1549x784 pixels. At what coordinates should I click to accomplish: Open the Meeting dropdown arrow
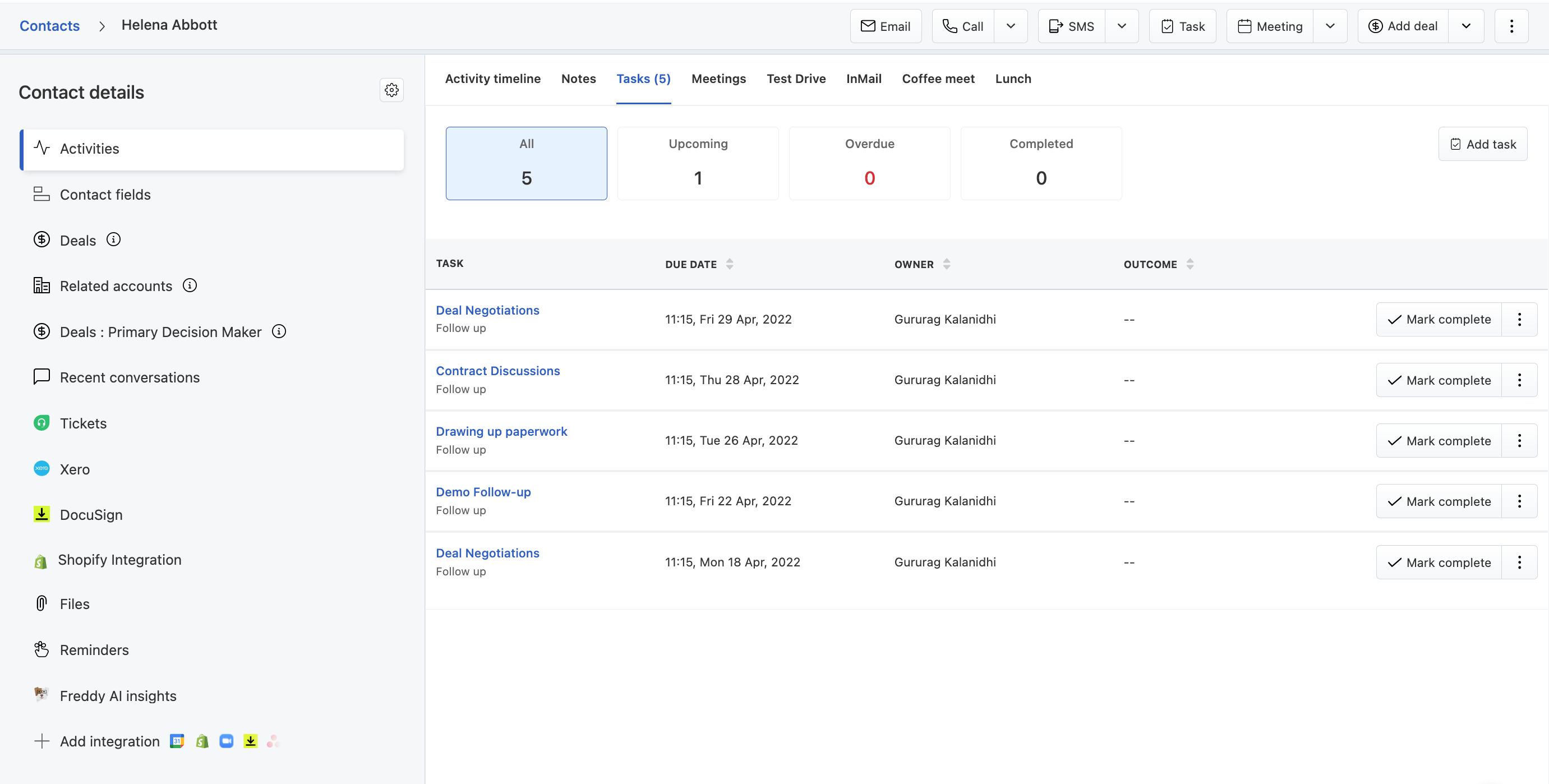pyautogui.click(x=1330, y=26)
